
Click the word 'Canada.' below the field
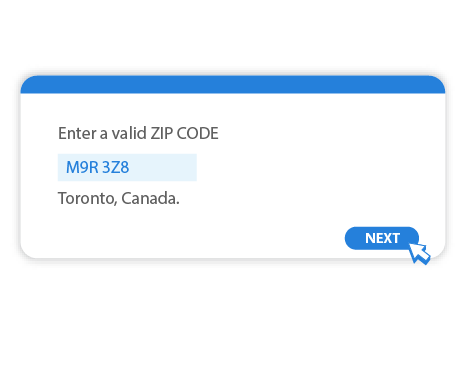click(150, 198)
